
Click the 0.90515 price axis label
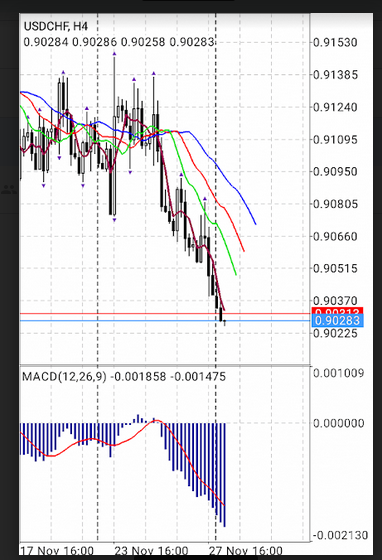point(335,268)
